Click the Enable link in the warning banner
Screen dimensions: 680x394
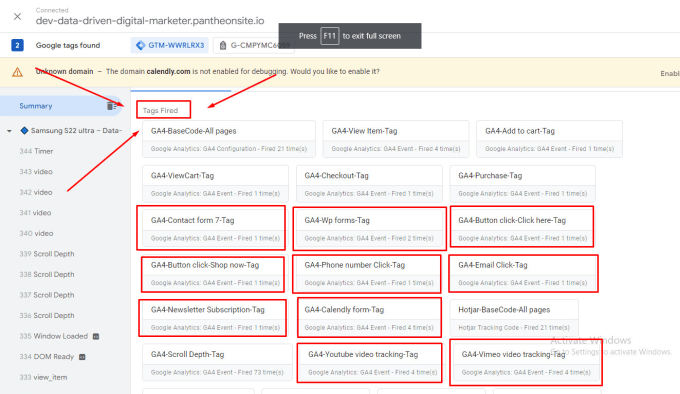tap(670, 74)
